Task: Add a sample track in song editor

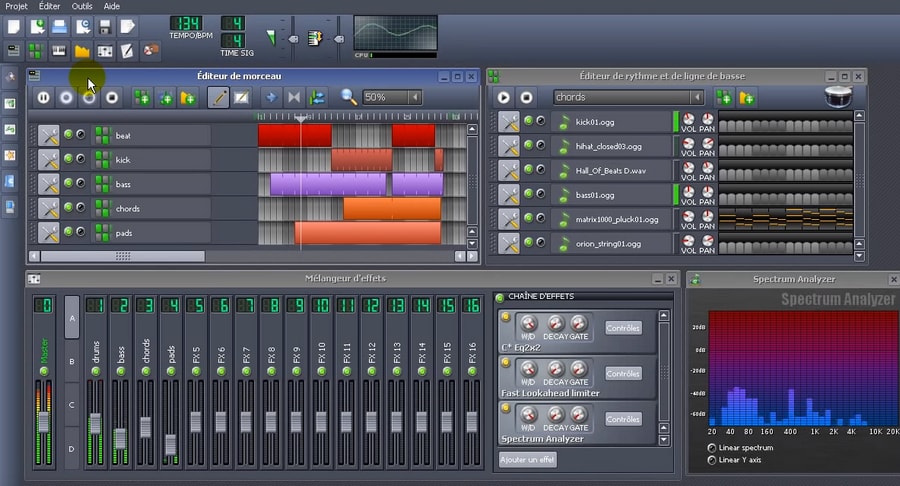Action: point(165,98)
